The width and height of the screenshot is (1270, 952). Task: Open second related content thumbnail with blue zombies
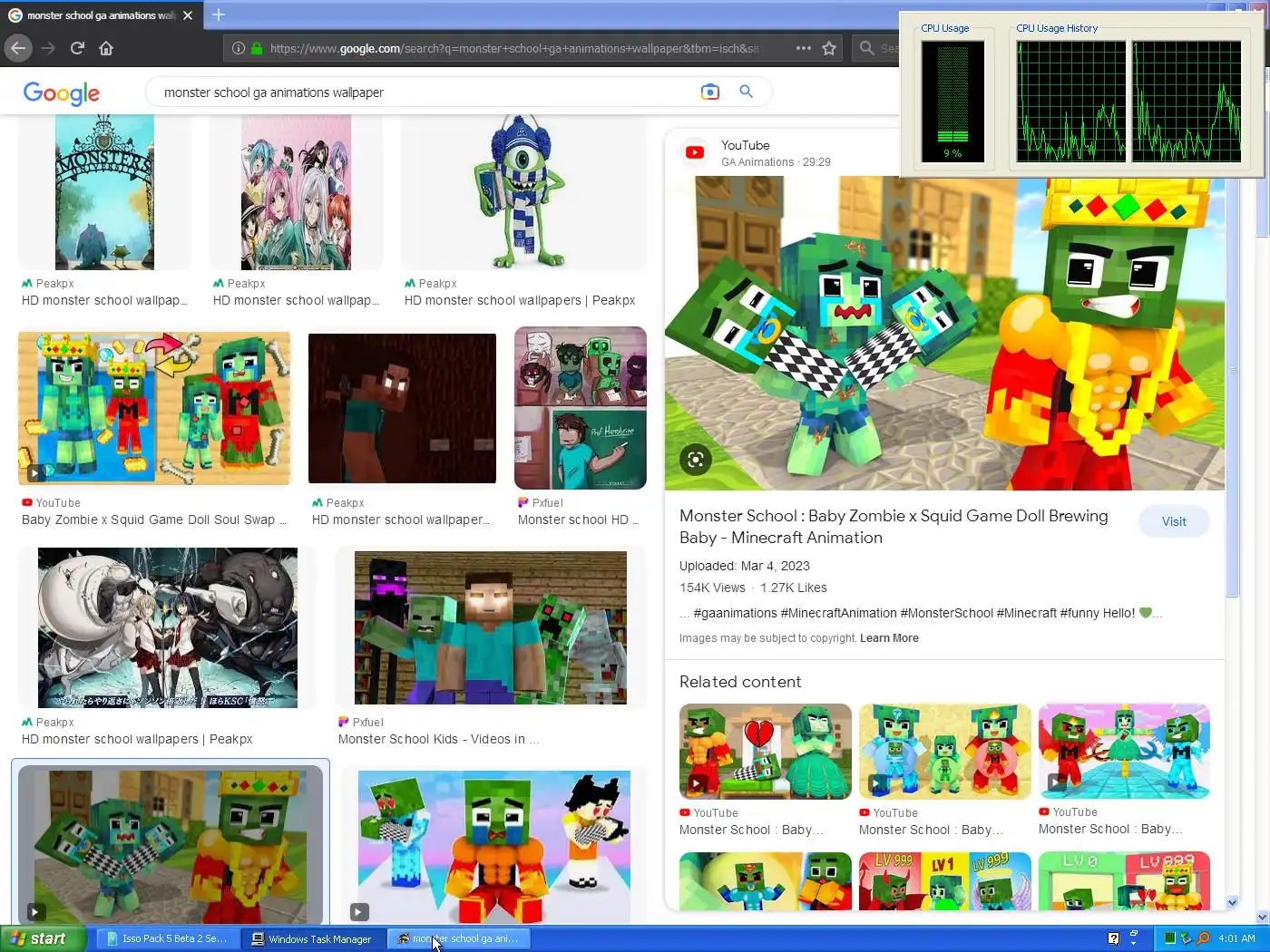945,751
